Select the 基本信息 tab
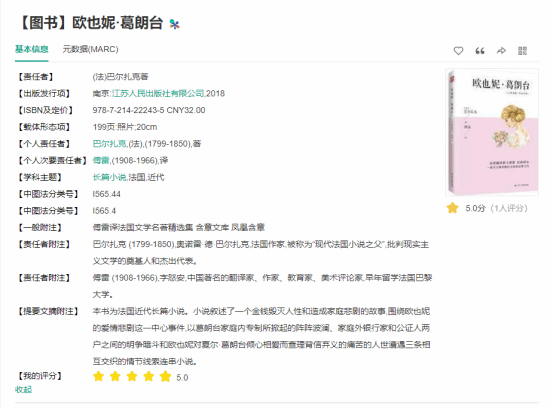Viewport: 554px width, 408px height. point(31,49)
